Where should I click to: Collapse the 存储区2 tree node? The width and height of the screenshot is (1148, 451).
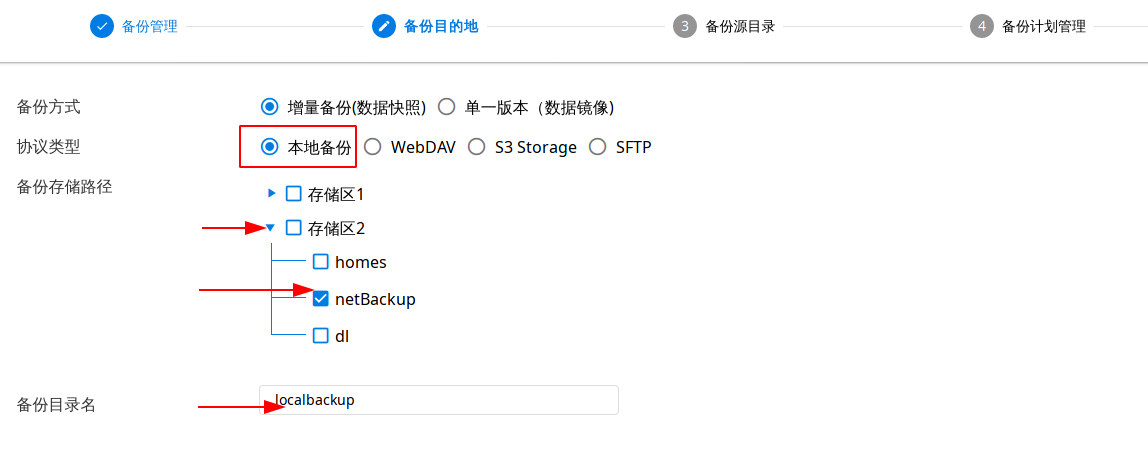(271, 227)
